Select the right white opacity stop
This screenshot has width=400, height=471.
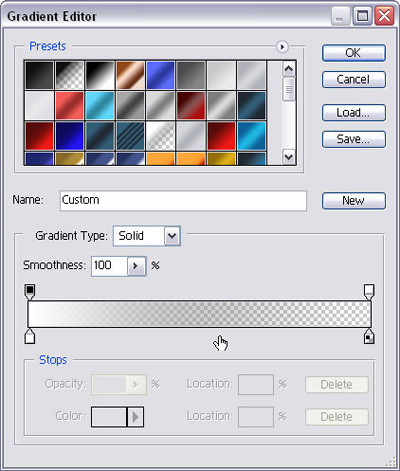tap(369, 291)
